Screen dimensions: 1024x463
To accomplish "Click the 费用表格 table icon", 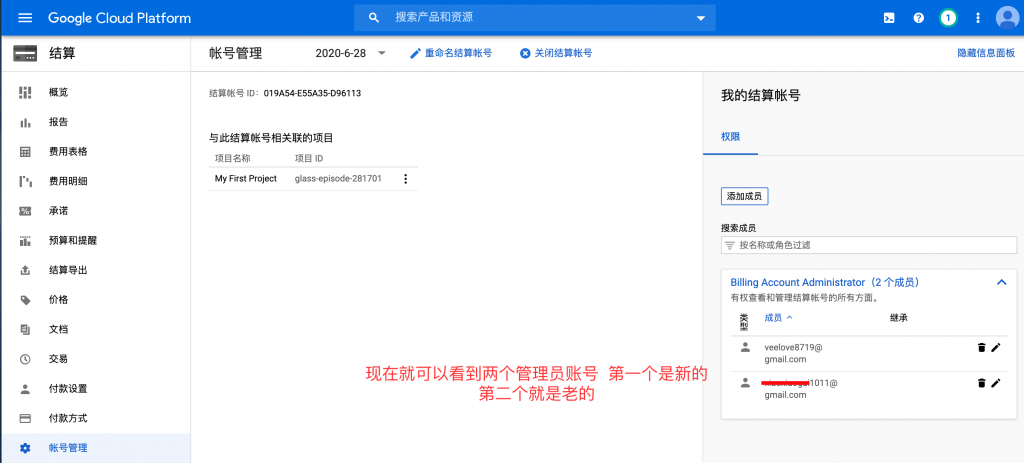I will click(x=25, y=152).
